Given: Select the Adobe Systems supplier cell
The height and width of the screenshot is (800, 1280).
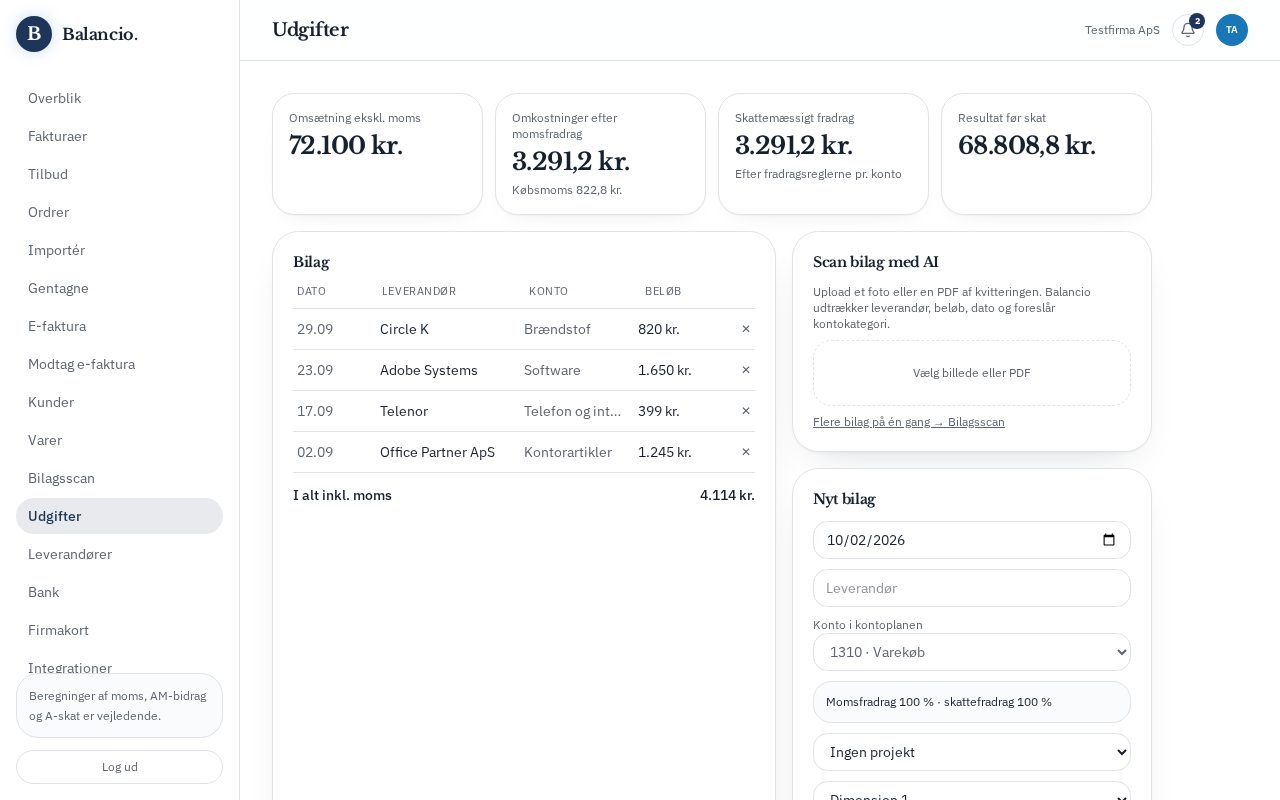Looking at the screenshot, I should tap(429, 370).
